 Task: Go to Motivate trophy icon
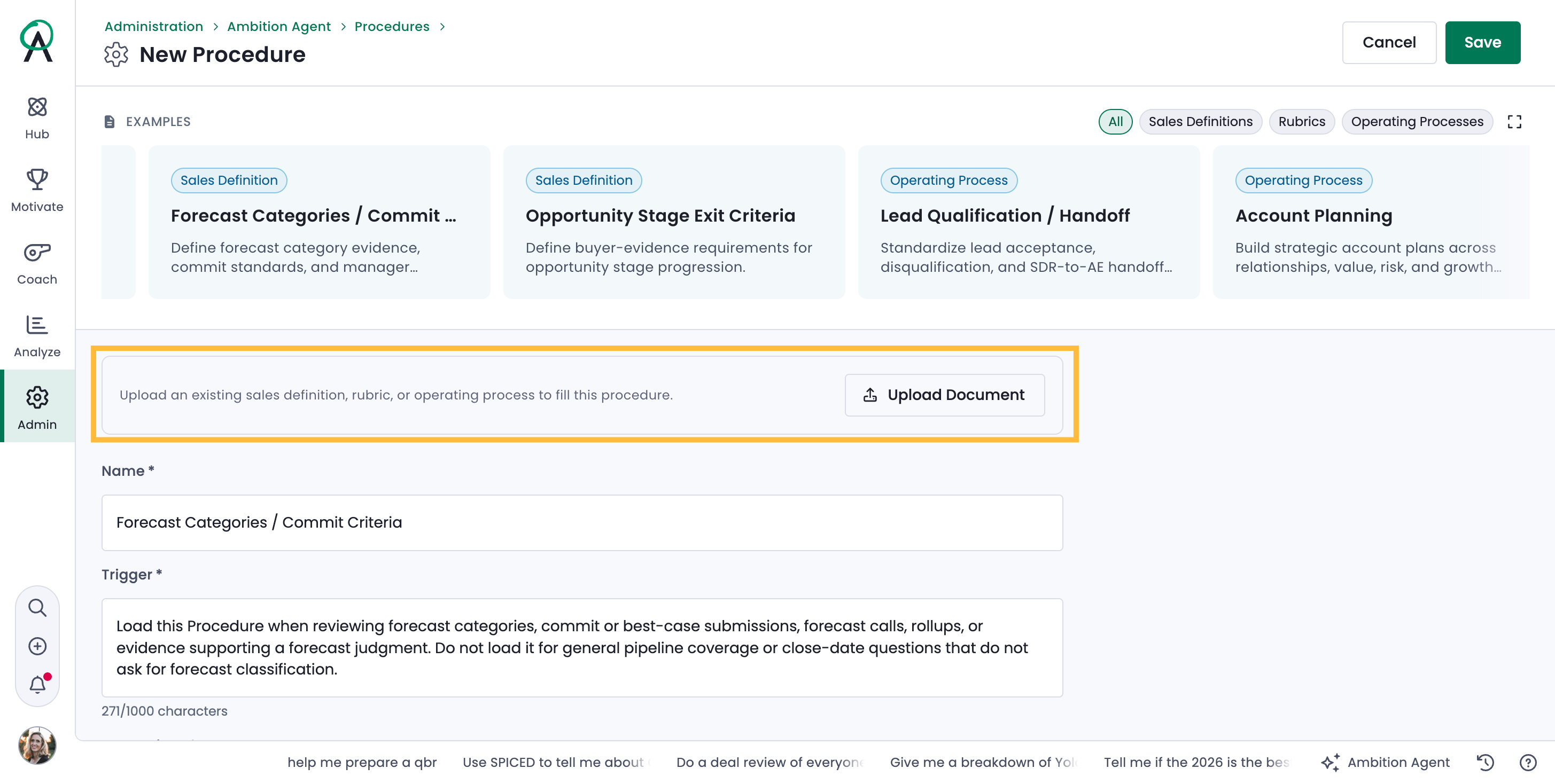coord(37,179)
